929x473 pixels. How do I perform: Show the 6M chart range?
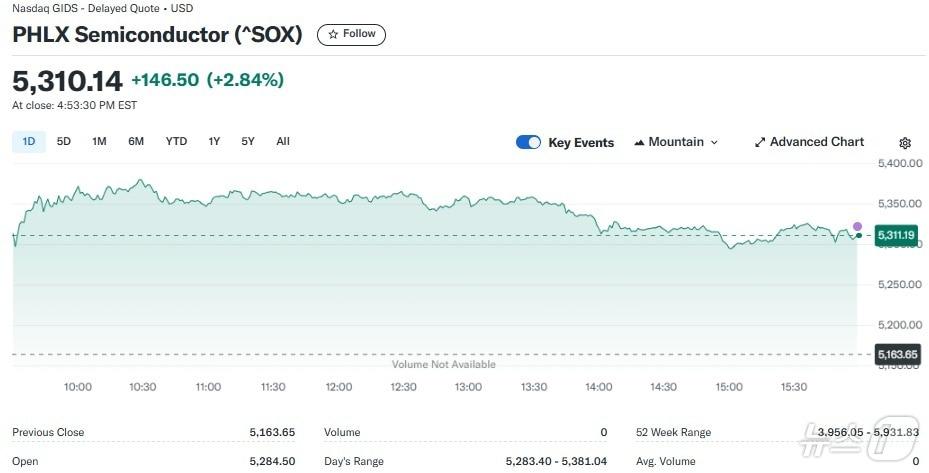pos(136,141)
